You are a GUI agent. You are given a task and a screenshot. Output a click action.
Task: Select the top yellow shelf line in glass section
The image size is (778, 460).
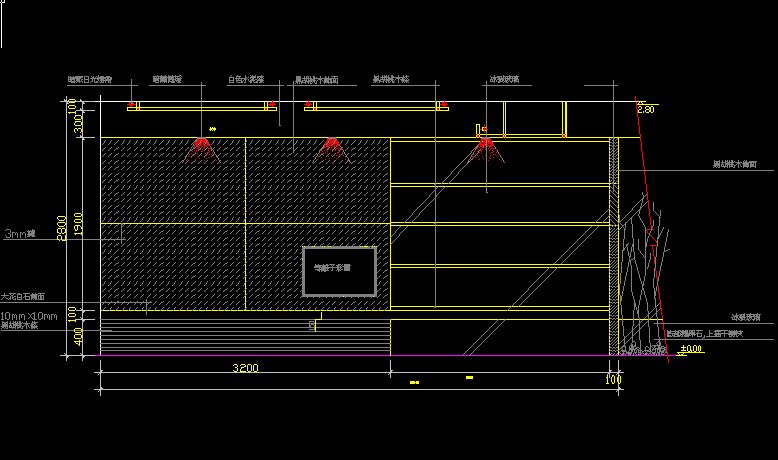pyautogui.click(x=500, y=184)
